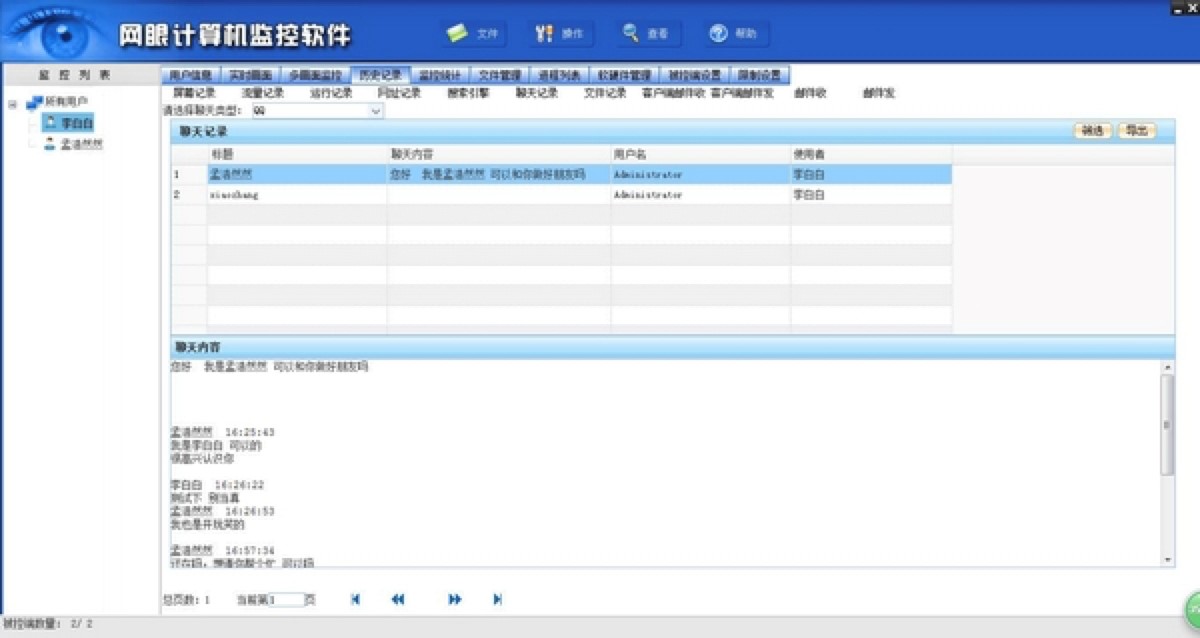Open the 操作 (Operations) tools menu

point(560,33)
